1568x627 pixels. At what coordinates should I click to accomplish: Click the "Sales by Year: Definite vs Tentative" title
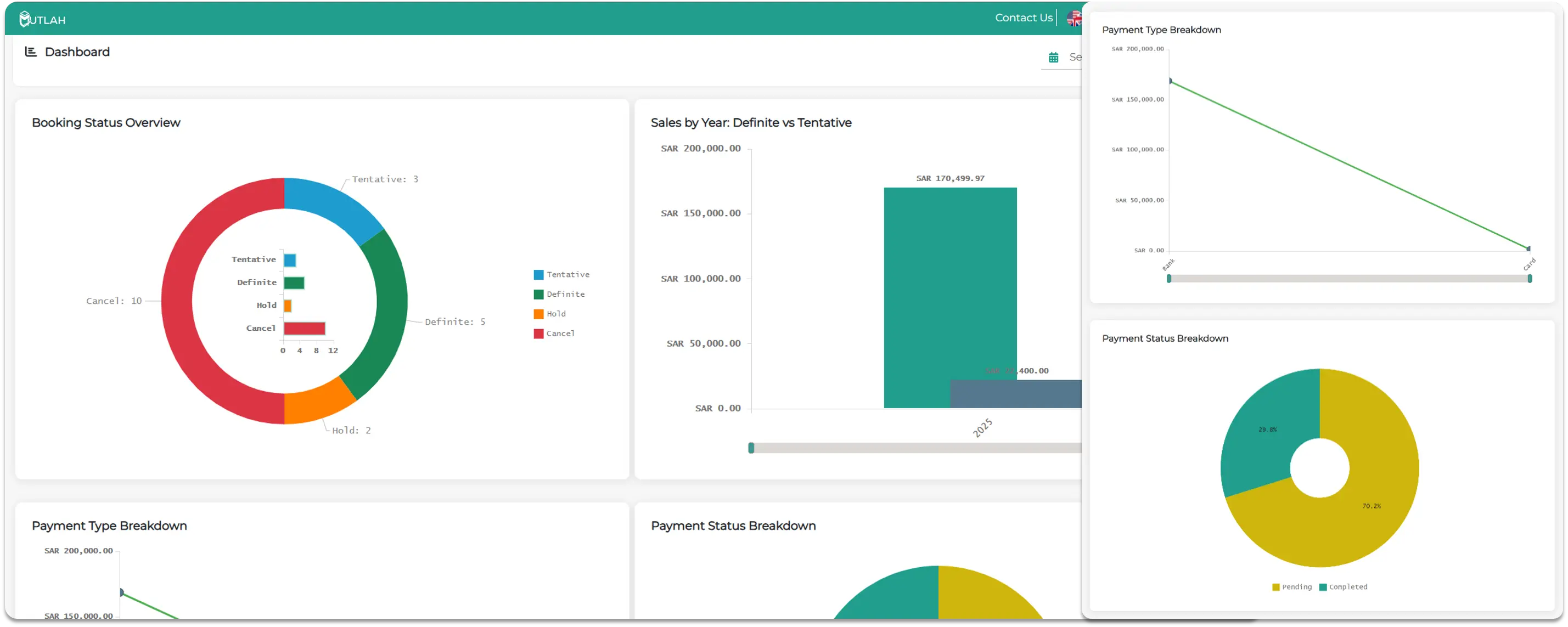(751, 122)
